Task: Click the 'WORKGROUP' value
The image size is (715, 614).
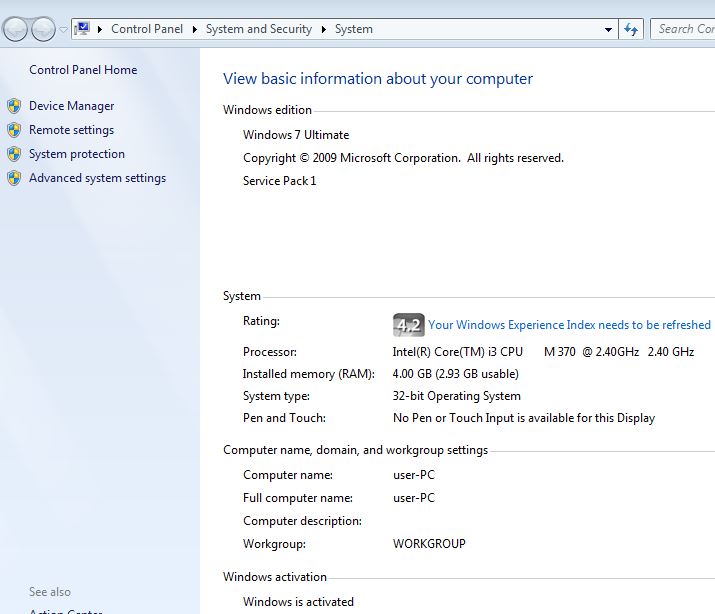Action: [429, 544]
